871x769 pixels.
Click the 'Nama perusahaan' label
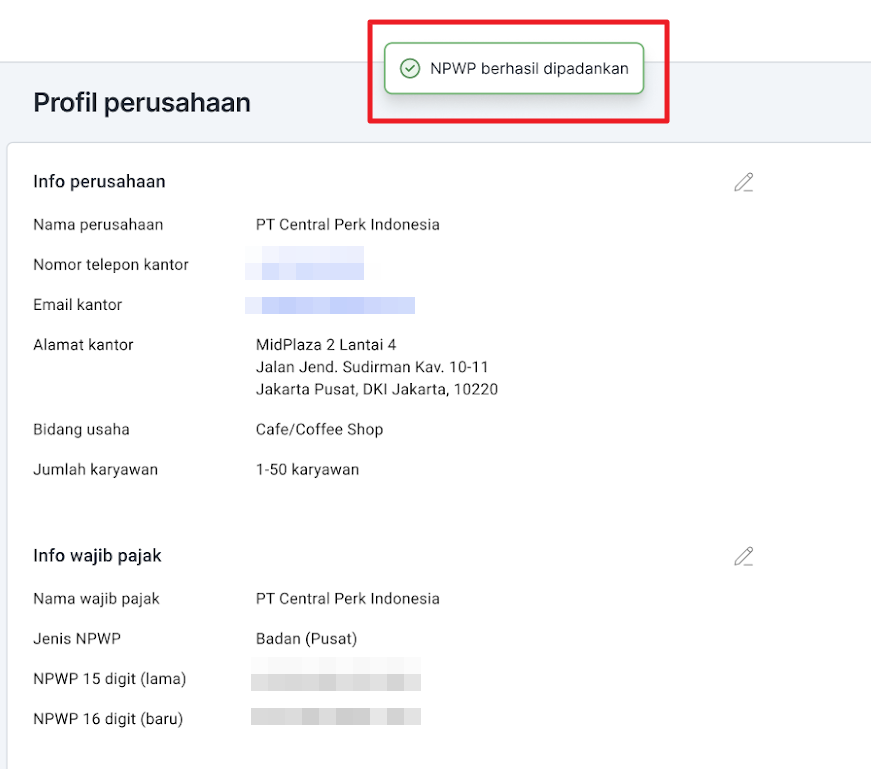point(98,224)
